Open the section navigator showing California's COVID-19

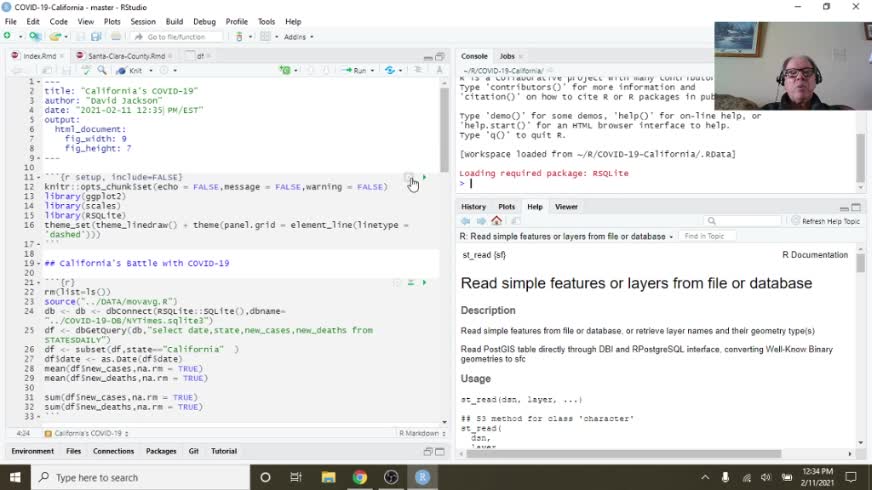[x=86, y=433]
